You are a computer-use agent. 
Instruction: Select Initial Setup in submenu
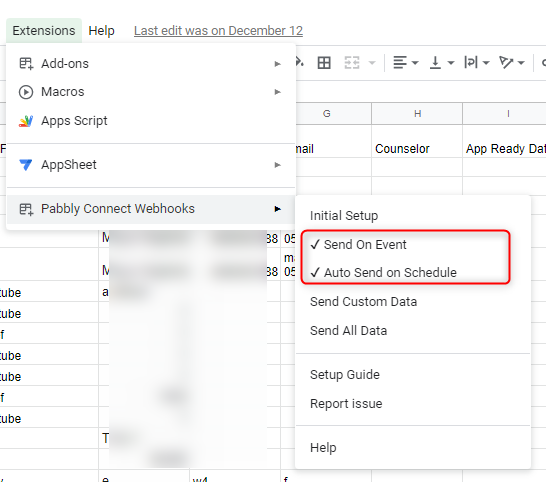[x=344, y=216]
